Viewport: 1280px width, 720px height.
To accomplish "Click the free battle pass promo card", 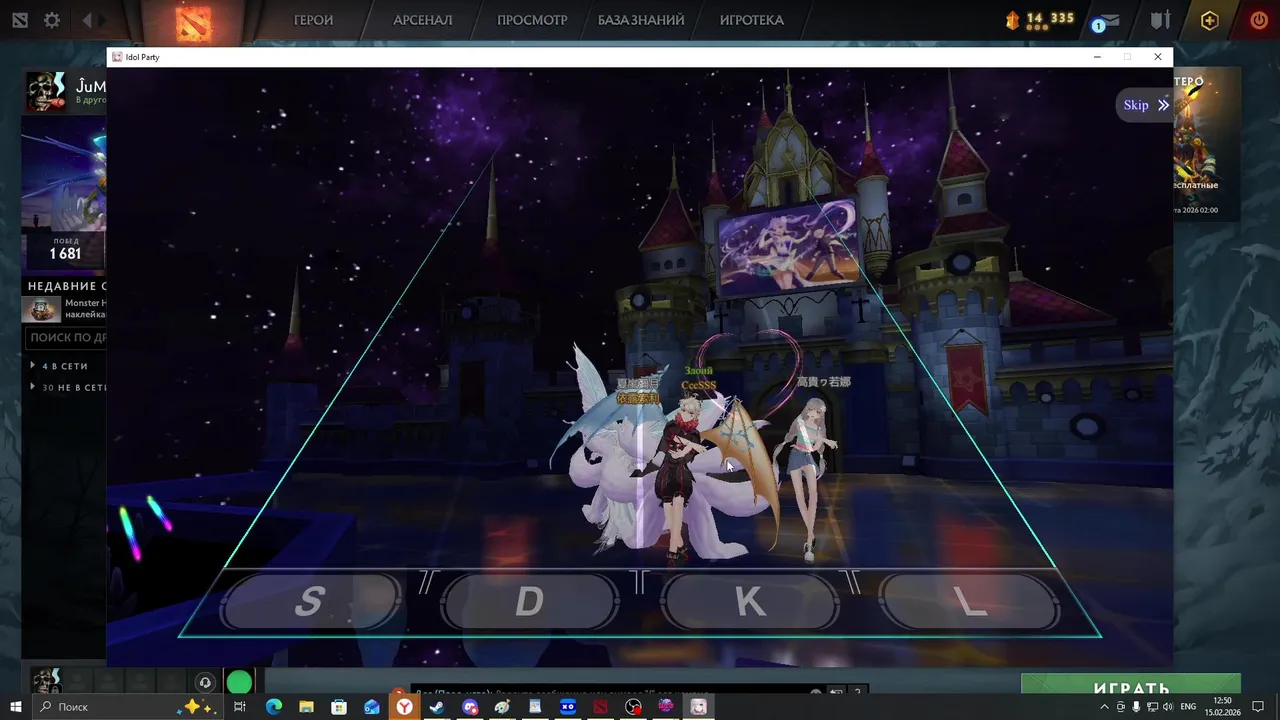I will point(1207,143).
